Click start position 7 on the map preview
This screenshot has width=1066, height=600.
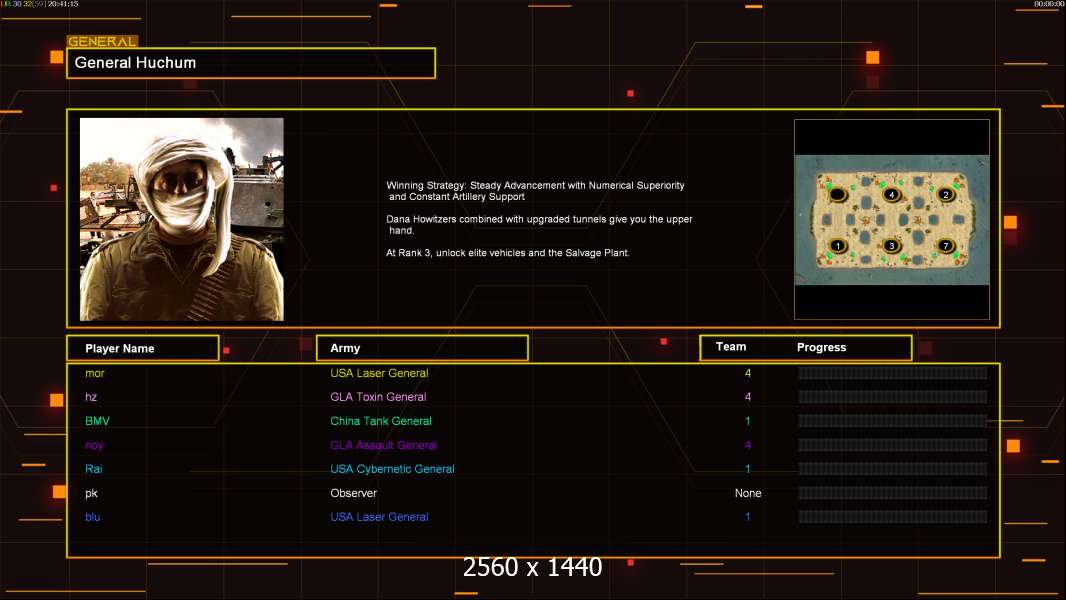945,246
